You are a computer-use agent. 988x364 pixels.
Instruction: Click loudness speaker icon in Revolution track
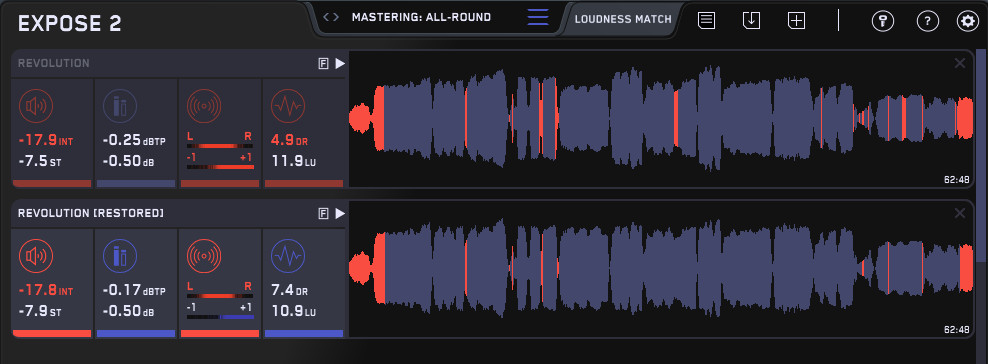36,106
